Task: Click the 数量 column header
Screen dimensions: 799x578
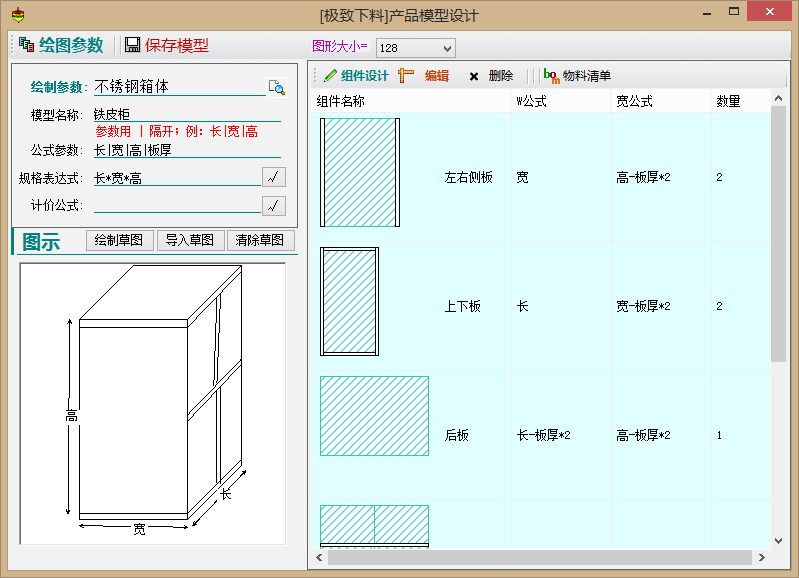Action: pos(740,101)
